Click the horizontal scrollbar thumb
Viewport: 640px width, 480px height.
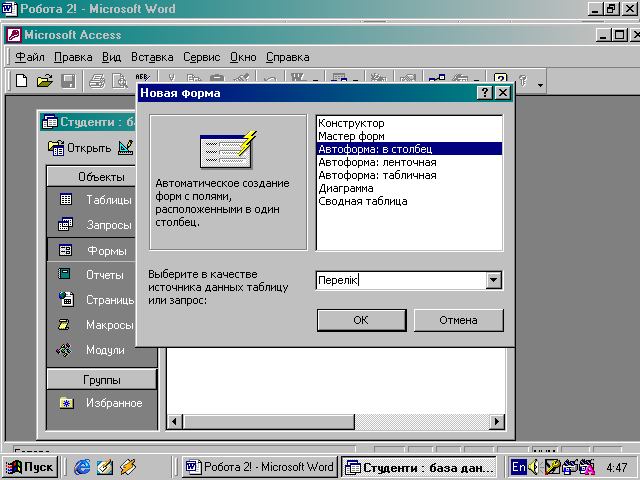tap(268, 421)
